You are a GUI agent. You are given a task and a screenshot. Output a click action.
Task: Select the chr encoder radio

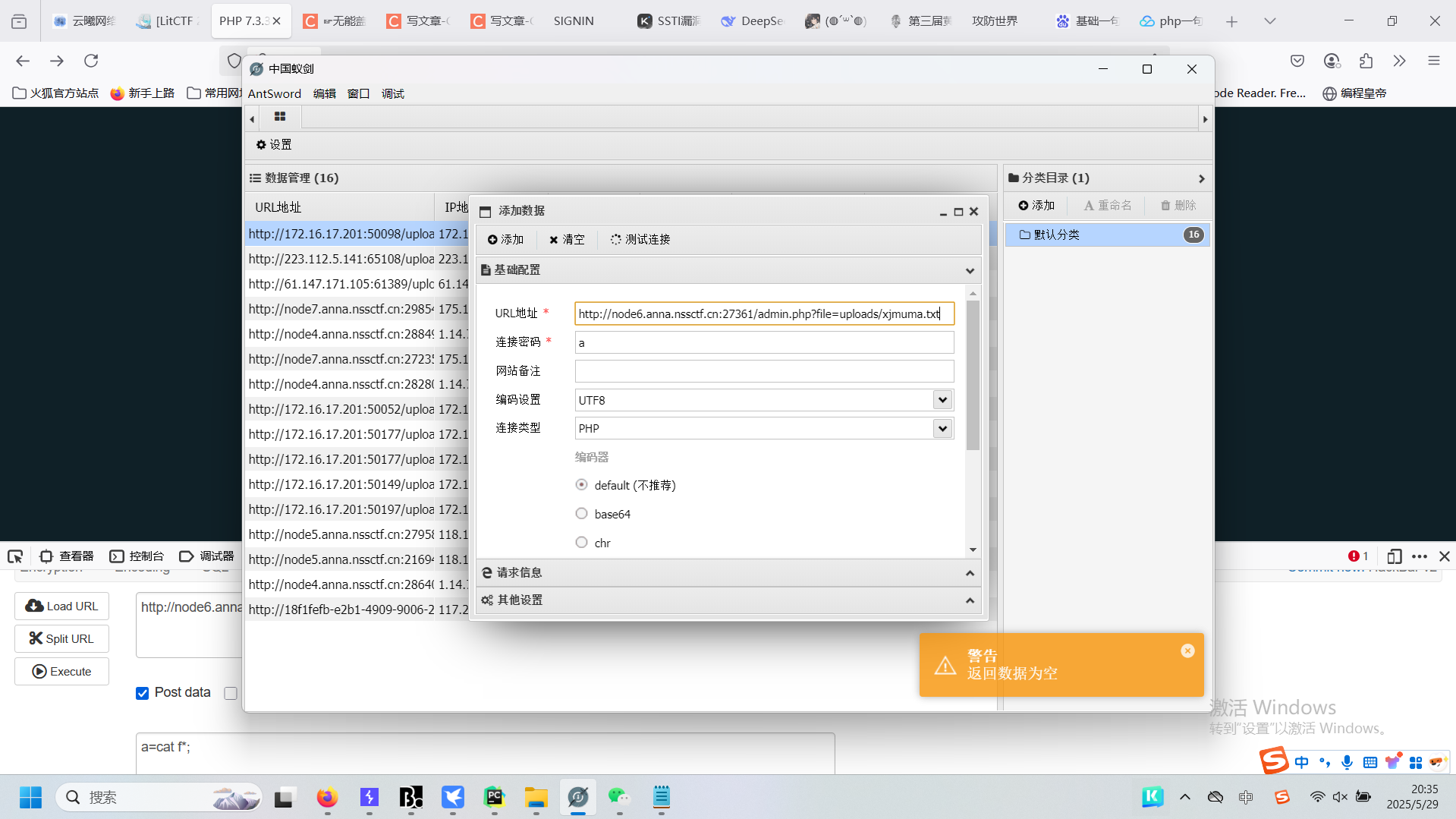click(581, 543)
